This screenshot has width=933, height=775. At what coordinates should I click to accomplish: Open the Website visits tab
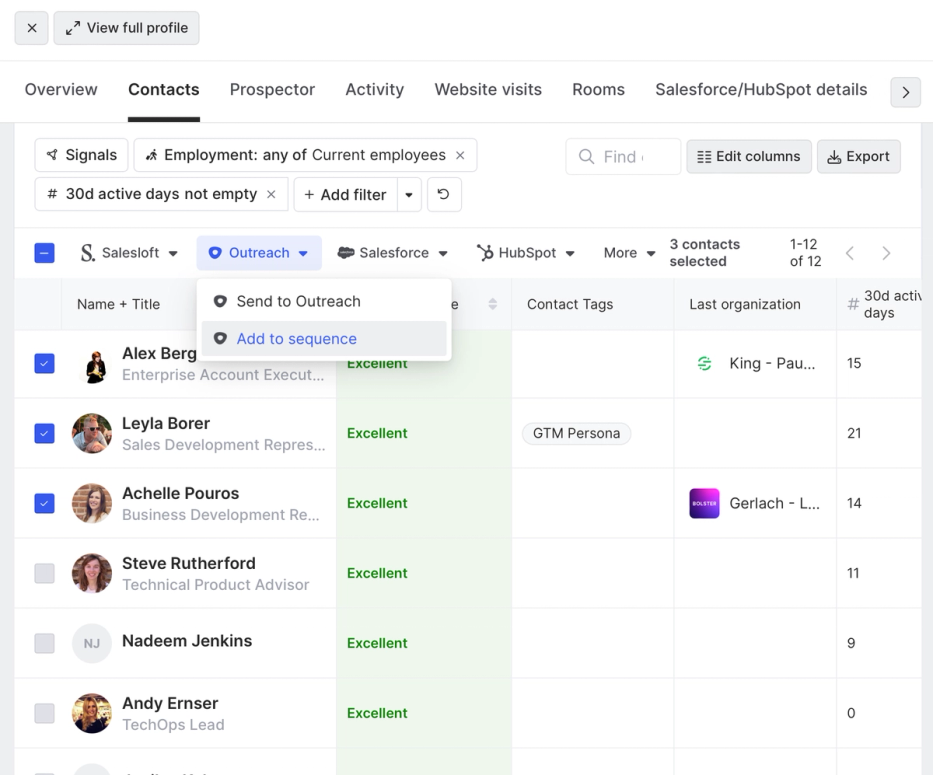(x=488, y=89)
